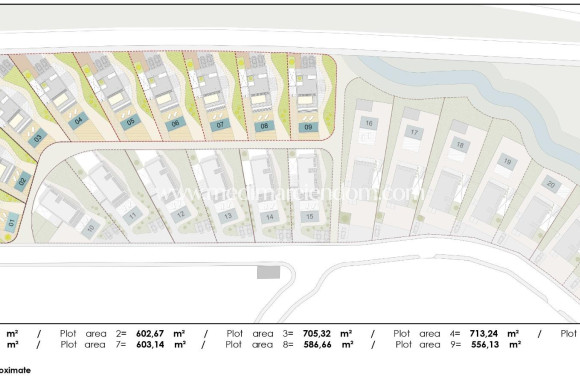Screen dimensions: 580x386
Task: Click the plot 16 label
Action: point(369,123)
